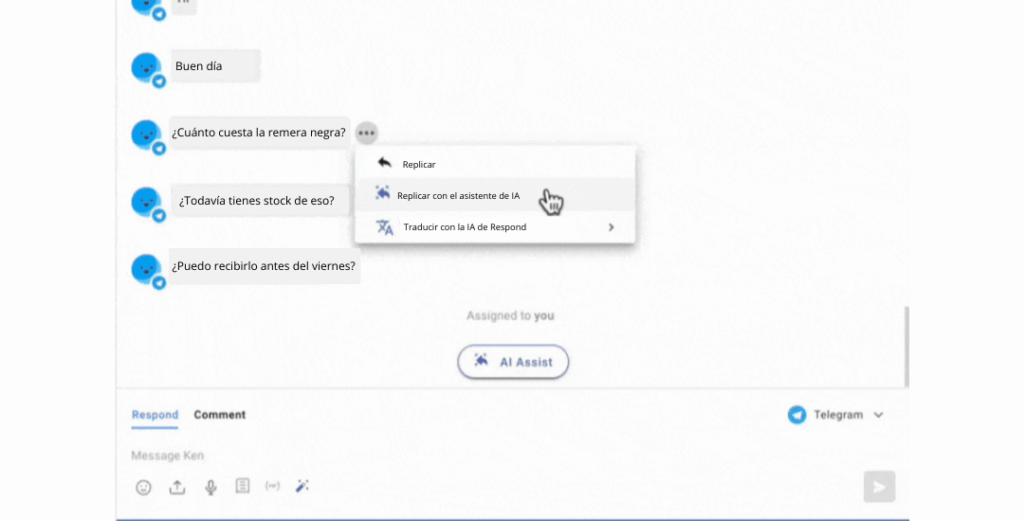This screenshot has width=1024, height=521.
Task: Open the emoji picker
Action: [x=144, y=487]
